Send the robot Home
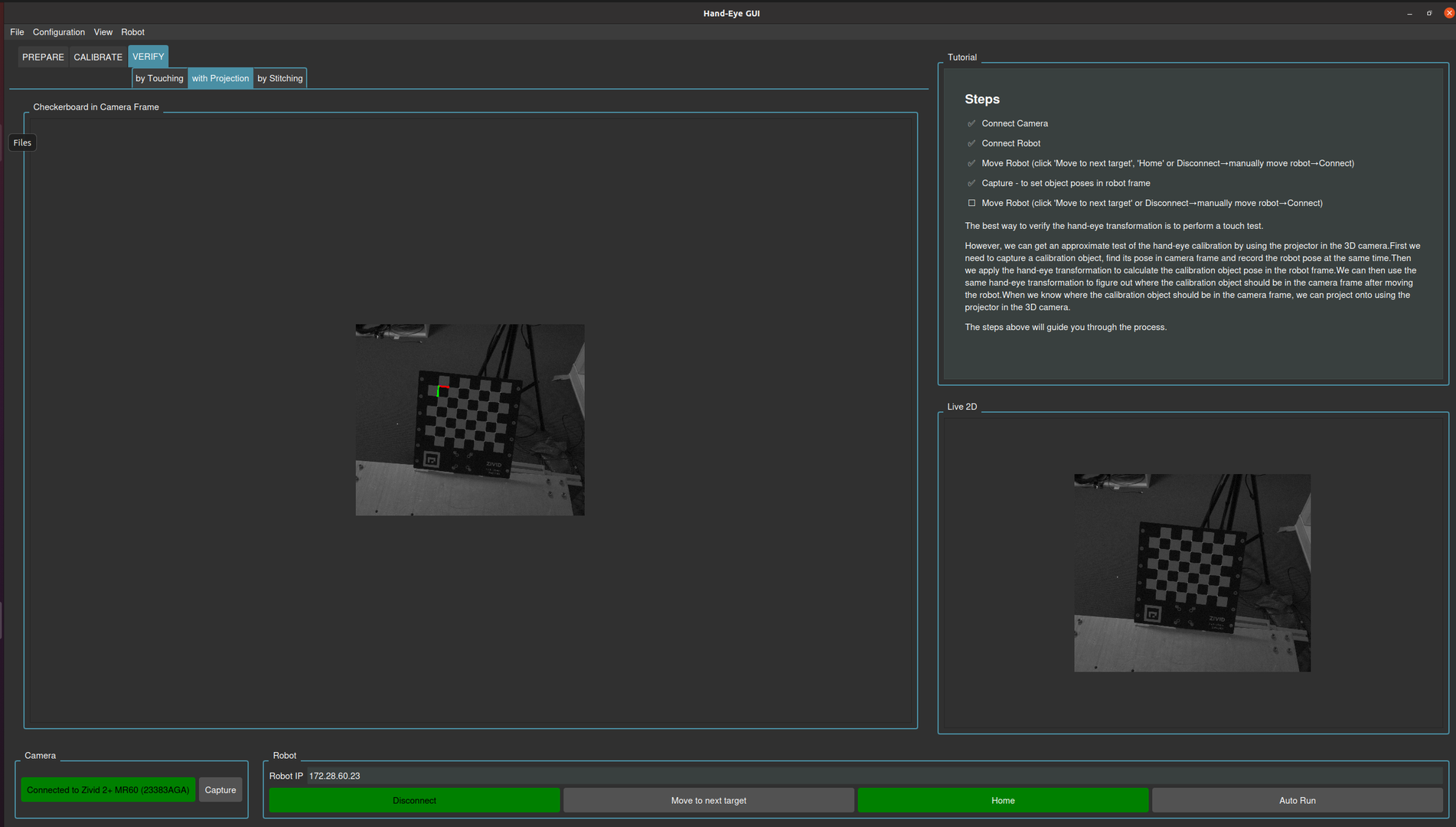Image resolution: width=1456 pixels, height=827 pixels. coord(1003,801)
